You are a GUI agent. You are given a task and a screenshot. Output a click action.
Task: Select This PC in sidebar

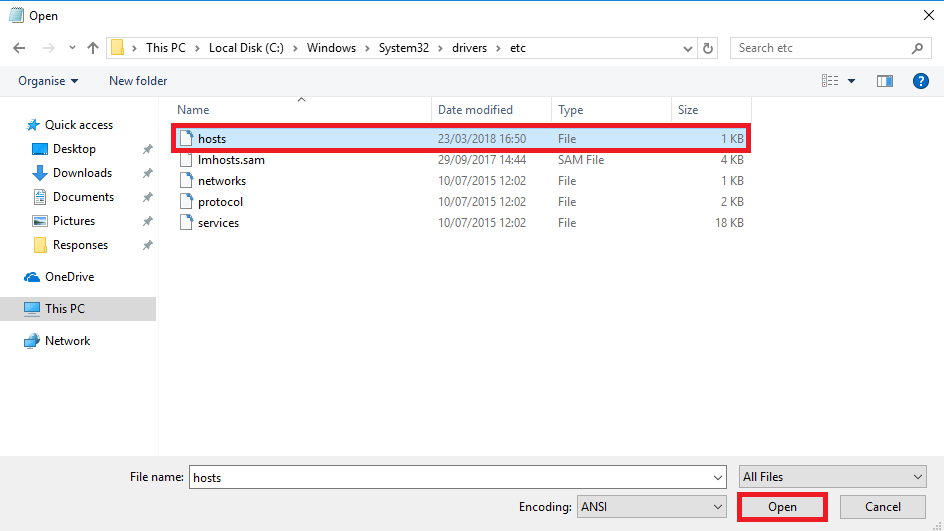point(78,309)
